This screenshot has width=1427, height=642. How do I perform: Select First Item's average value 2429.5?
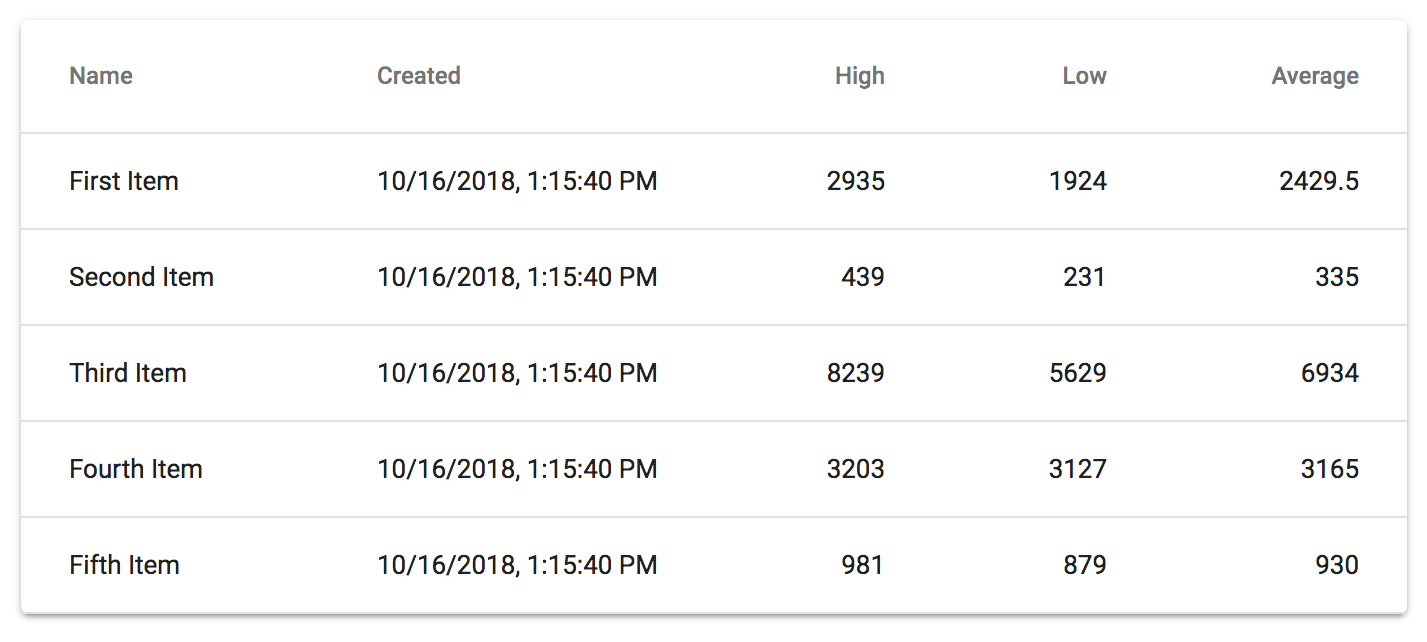1319,181
